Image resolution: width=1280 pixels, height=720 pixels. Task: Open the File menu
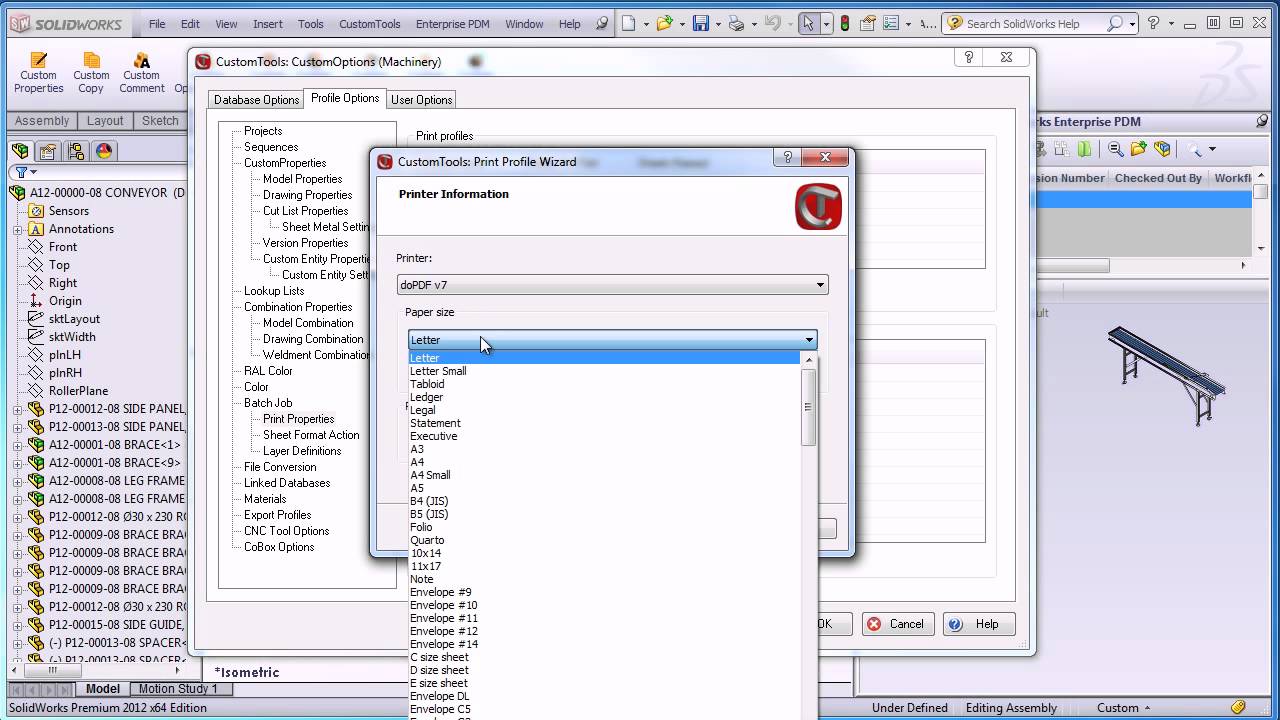pyautogui.click(x=157, y=24)
